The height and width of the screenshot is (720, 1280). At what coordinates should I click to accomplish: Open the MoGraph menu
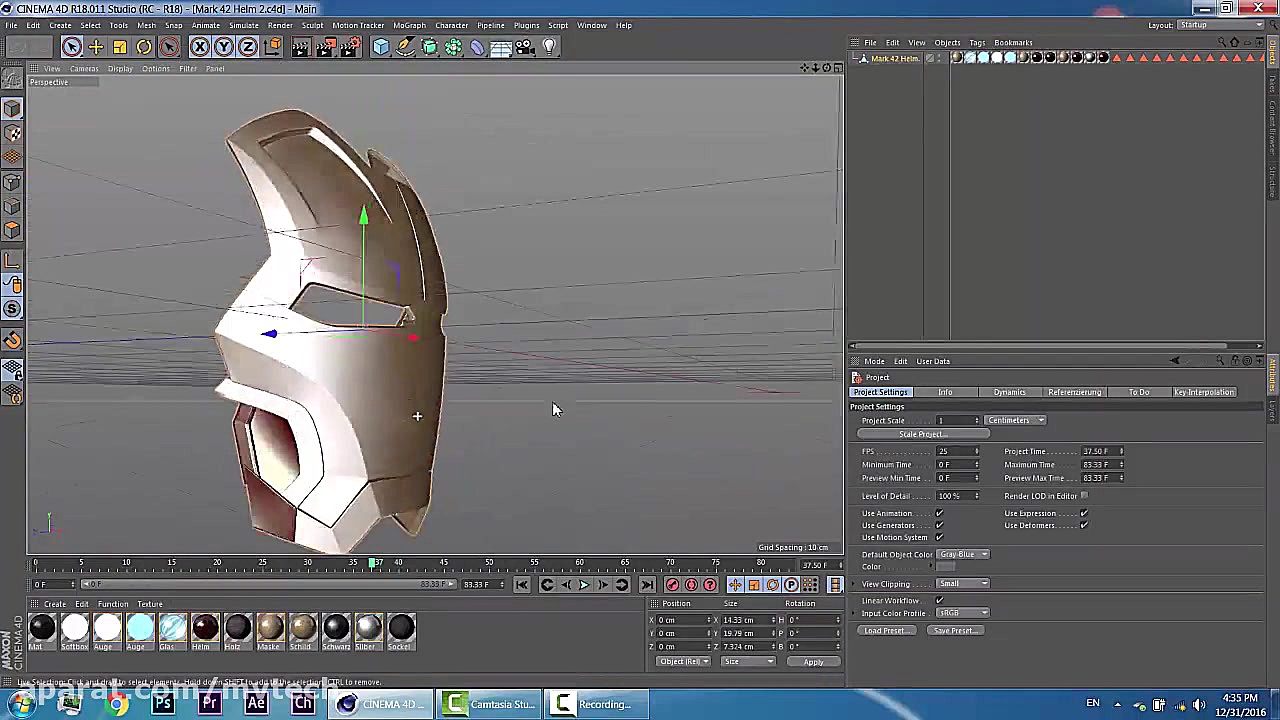point(409,25)
